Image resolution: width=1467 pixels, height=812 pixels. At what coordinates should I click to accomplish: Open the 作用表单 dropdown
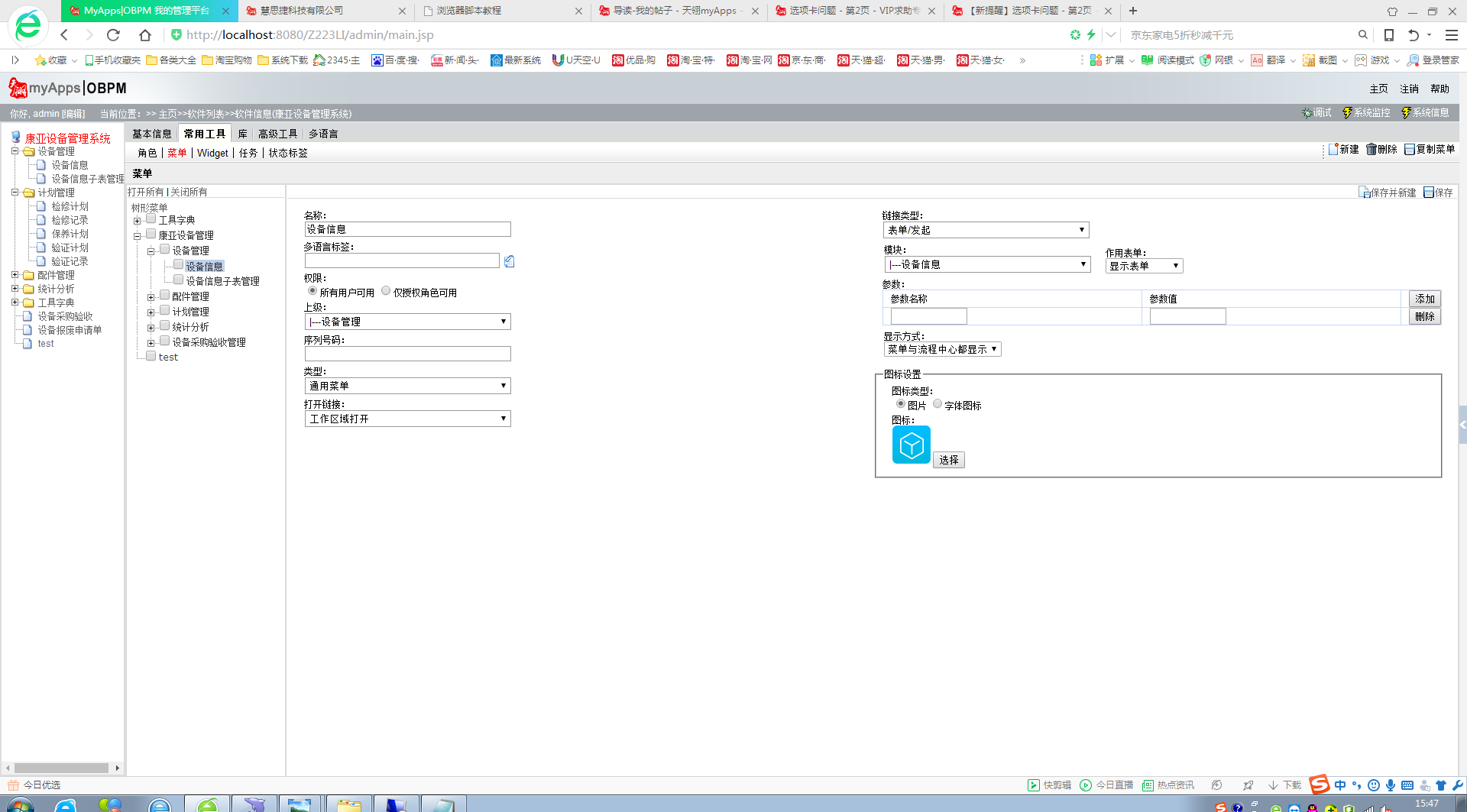point(1145,266)
